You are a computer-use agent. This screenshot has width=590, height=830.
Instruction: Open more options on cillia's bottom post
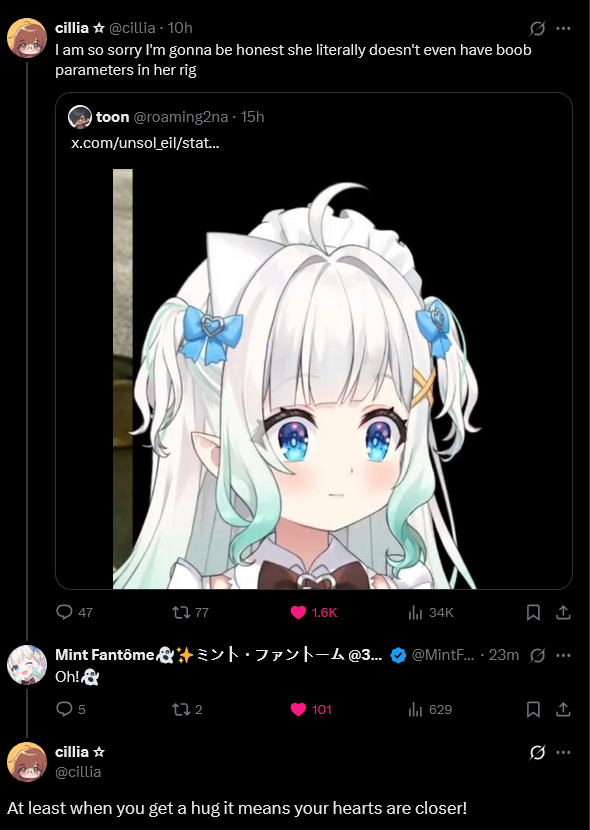[x=564, y=752]
